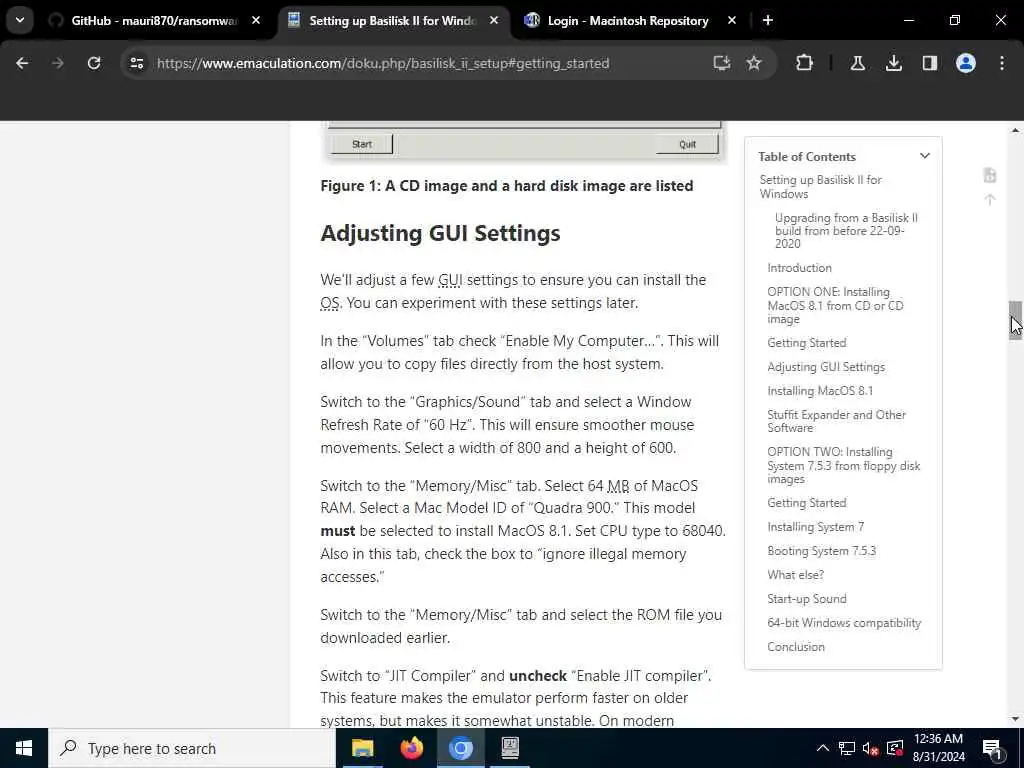Click the Figure 1 caption text

[507, 186]
